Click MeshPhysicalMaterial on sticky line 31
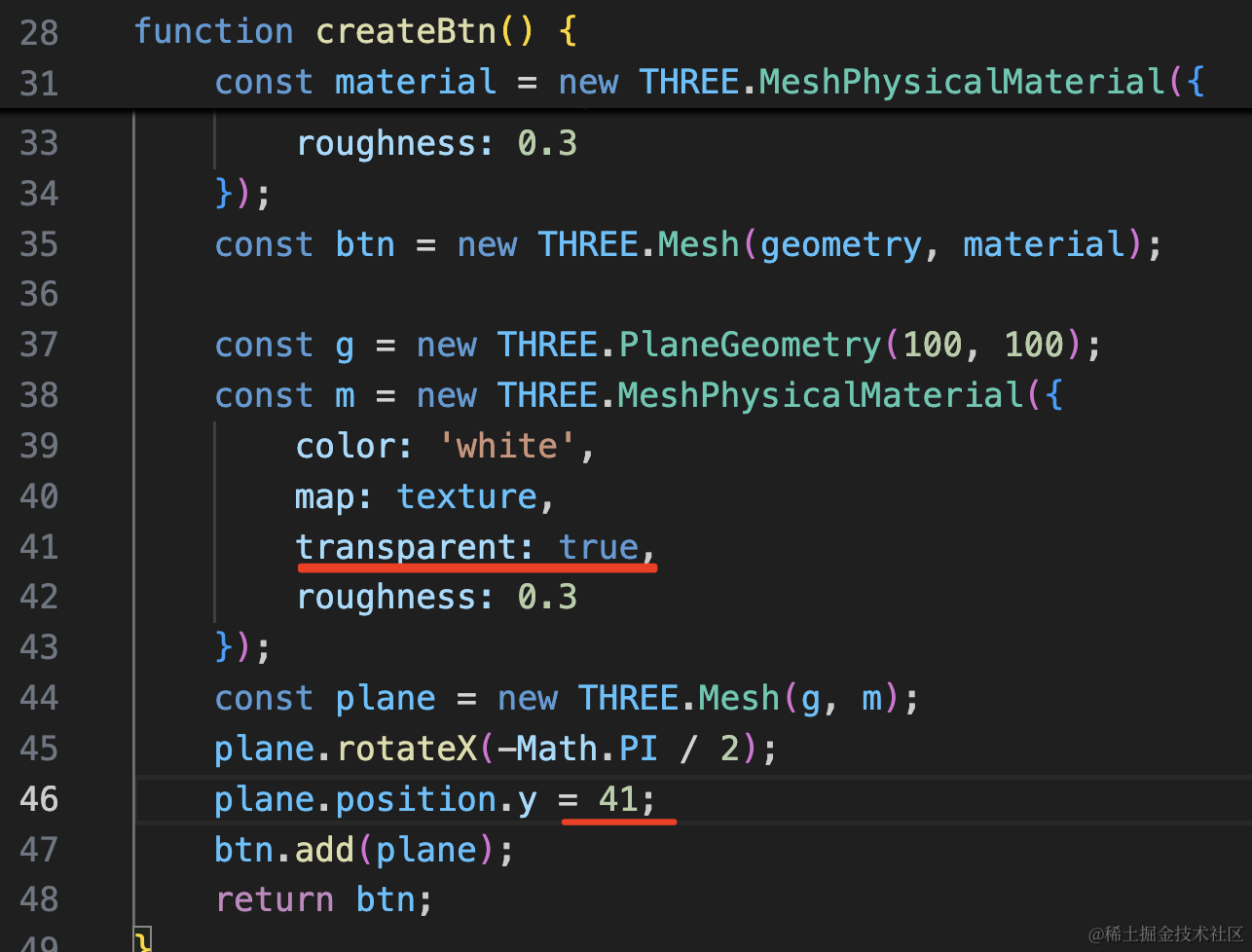 [x=961, y=82]
